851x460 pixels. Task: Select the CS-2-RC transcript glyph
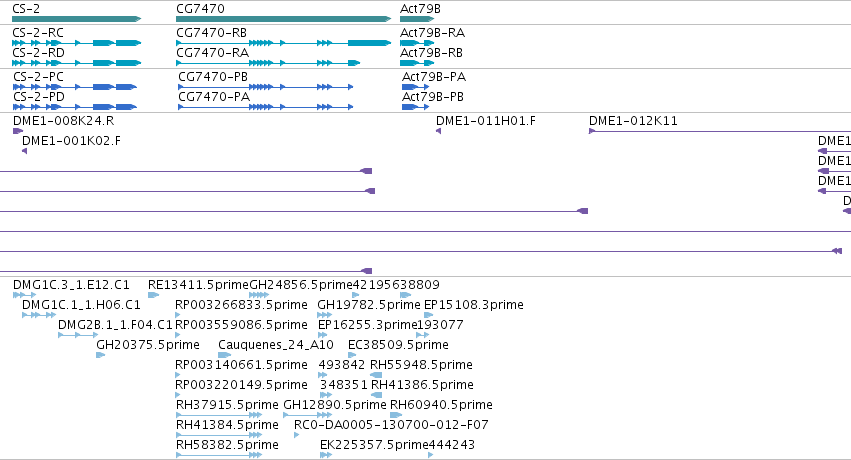(77, 43)
